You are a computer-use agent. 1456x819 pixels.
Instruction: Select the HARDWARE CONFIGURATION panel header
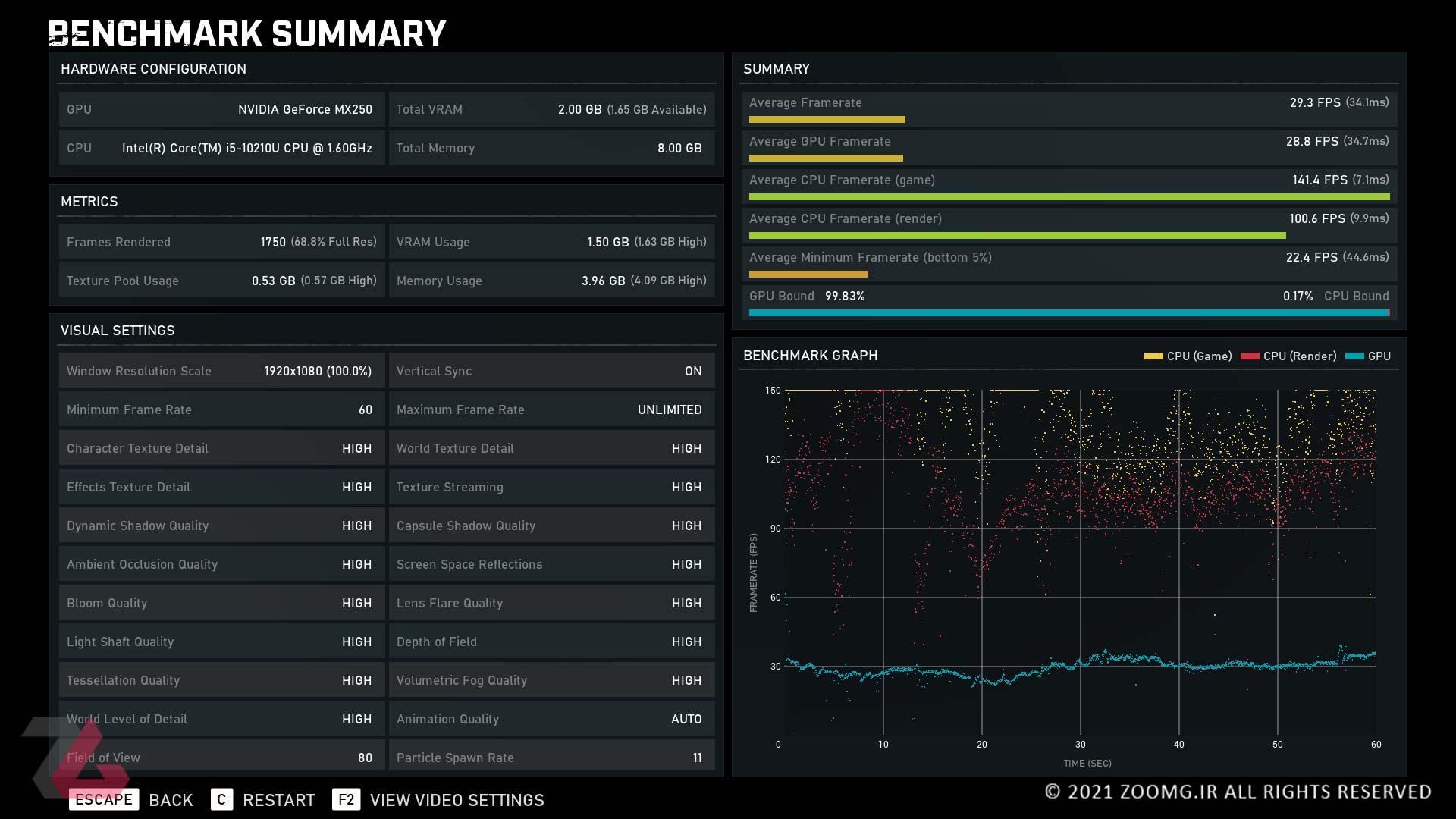coord(153,69)
